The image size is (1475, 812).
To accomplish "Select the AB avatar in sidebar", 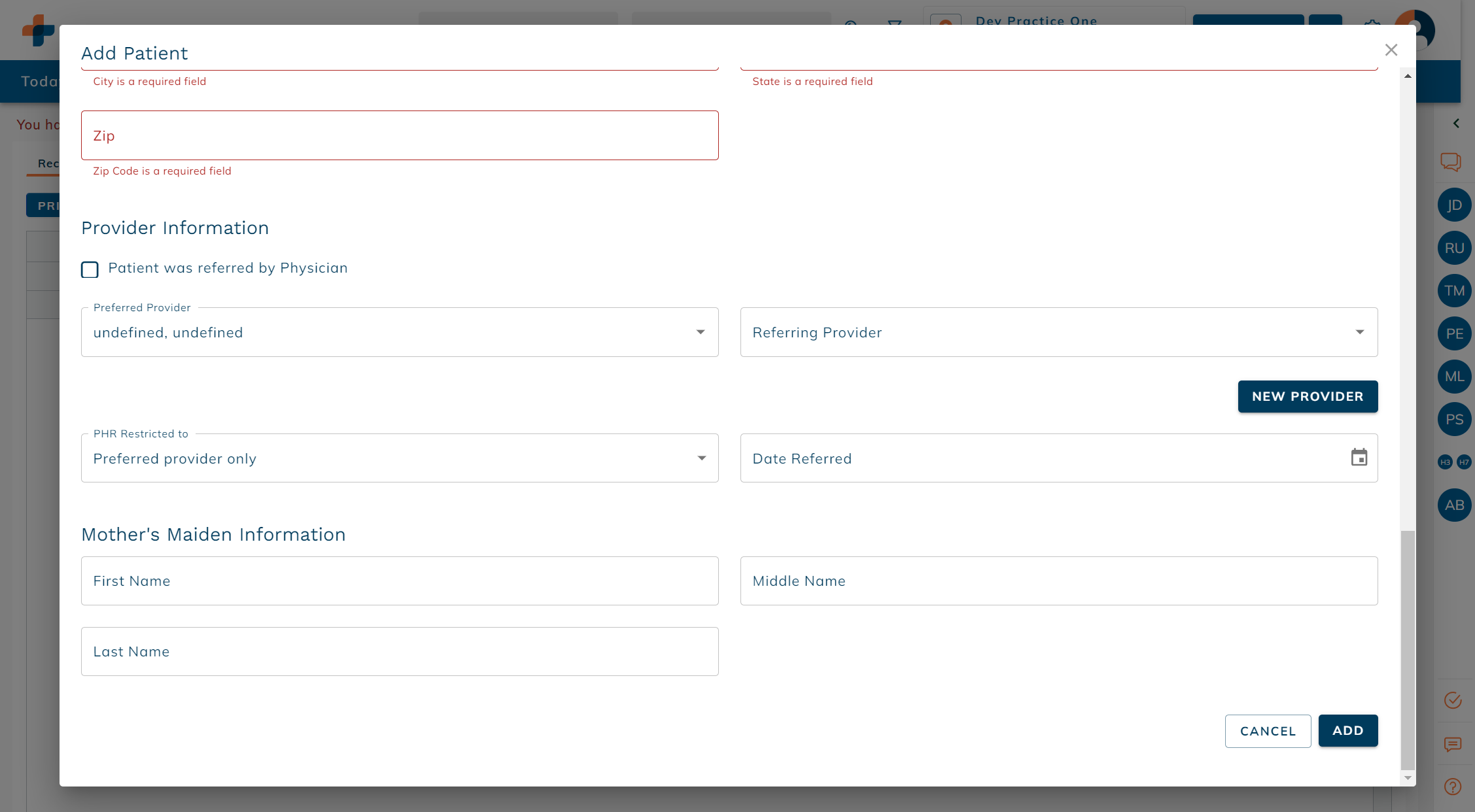I will (x=1455, y=505).
